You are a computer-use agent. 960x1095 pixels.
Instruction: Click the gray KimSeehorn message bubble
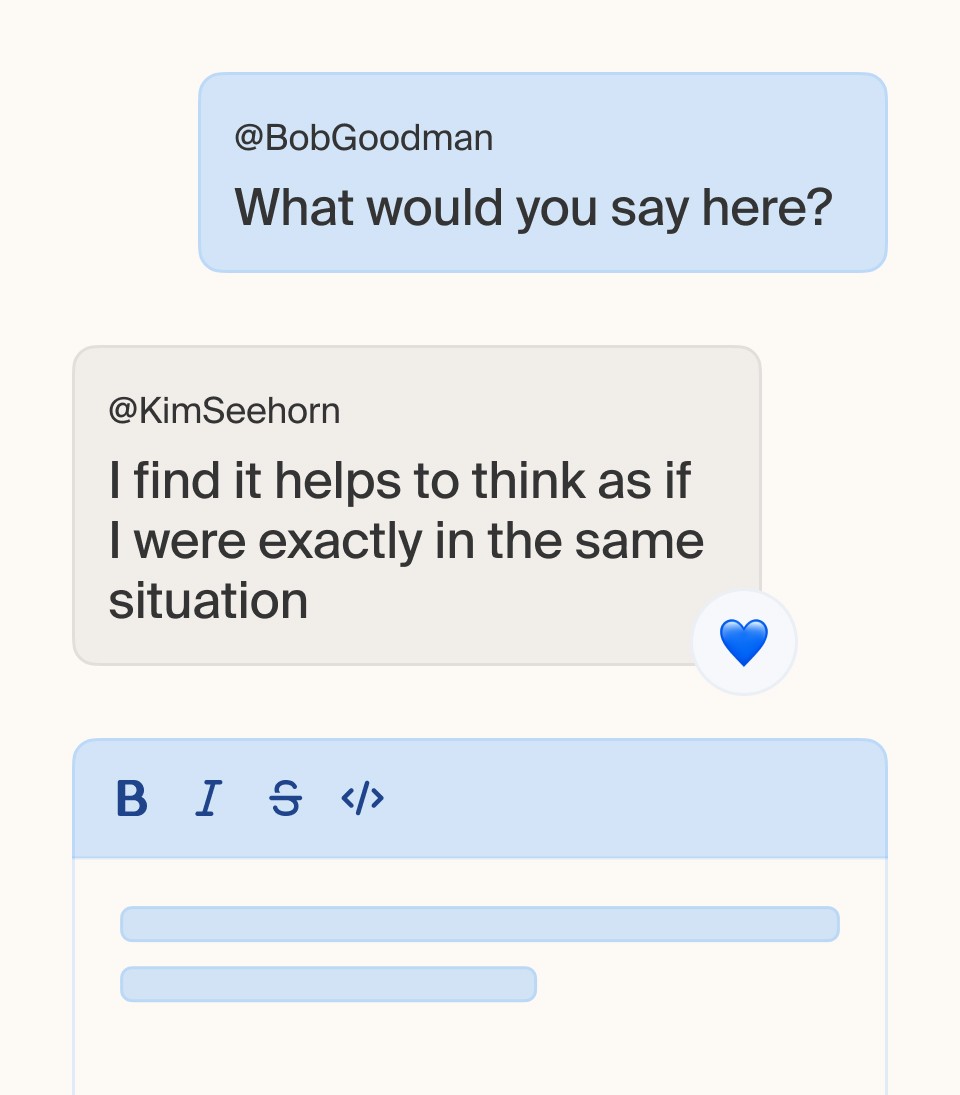click(x=417, y=506)
